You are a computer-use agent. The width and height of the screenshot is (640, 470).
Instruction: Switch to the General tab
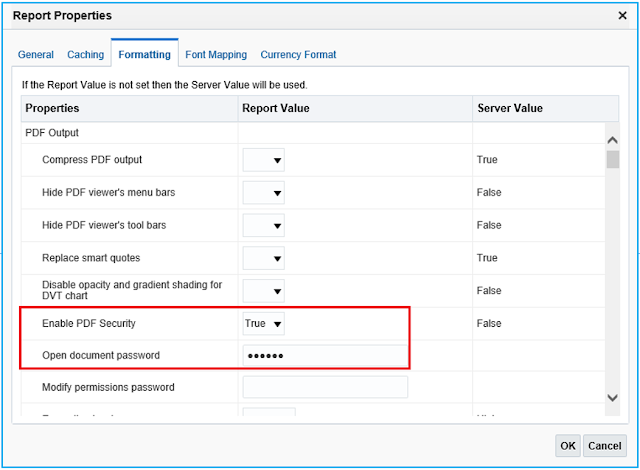[x=36, y=55]
